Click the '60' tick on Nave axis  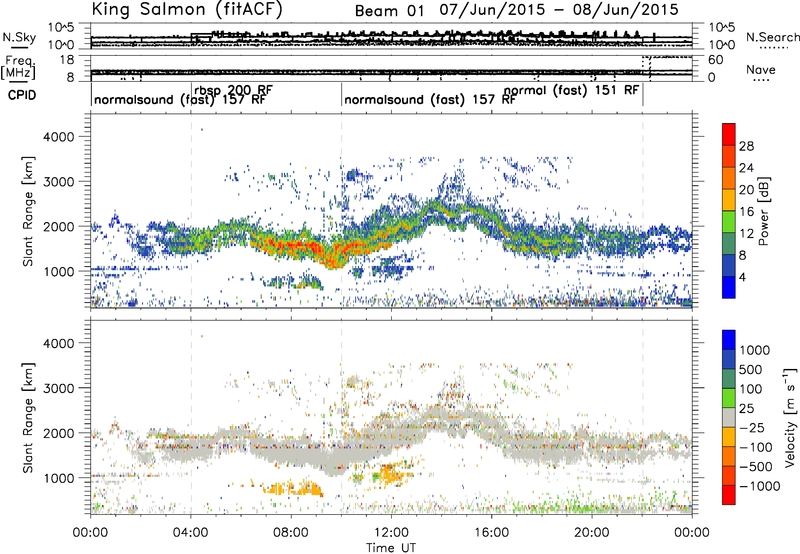click(x=716, y=60)
